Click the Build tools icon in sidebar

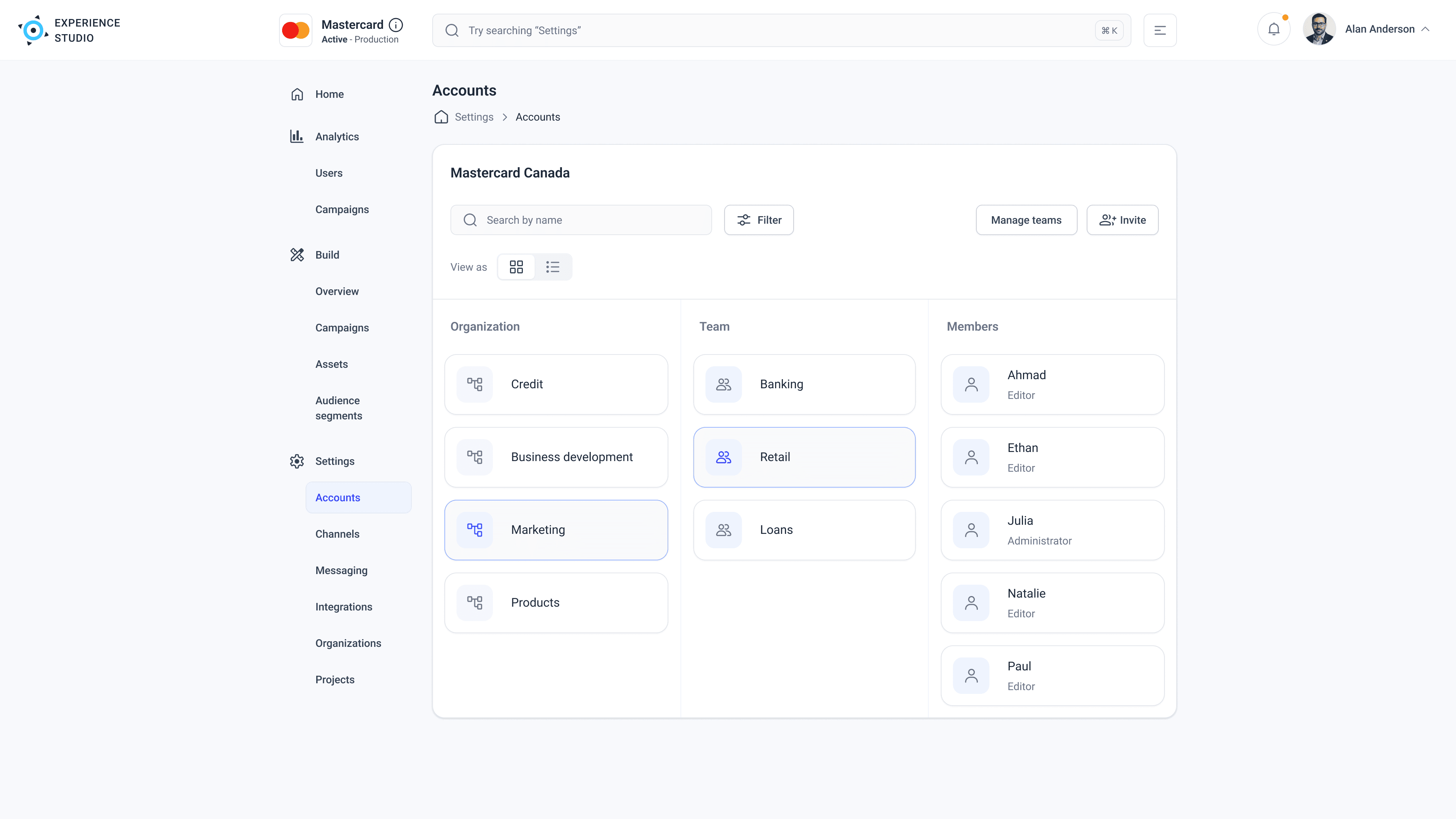pyautogui.click(x=297, y=255)
